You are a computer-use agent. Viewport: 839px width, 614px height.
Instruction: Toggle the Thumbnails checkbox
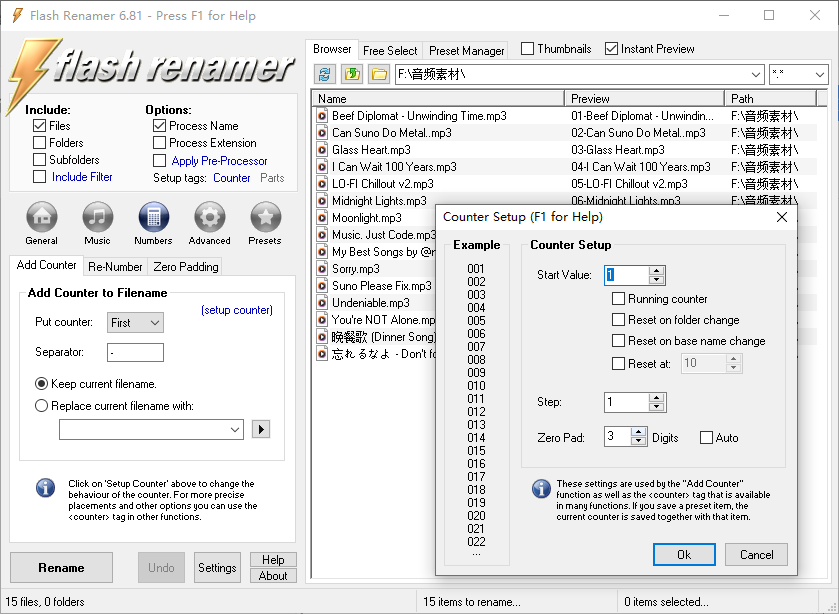(527, 49)
